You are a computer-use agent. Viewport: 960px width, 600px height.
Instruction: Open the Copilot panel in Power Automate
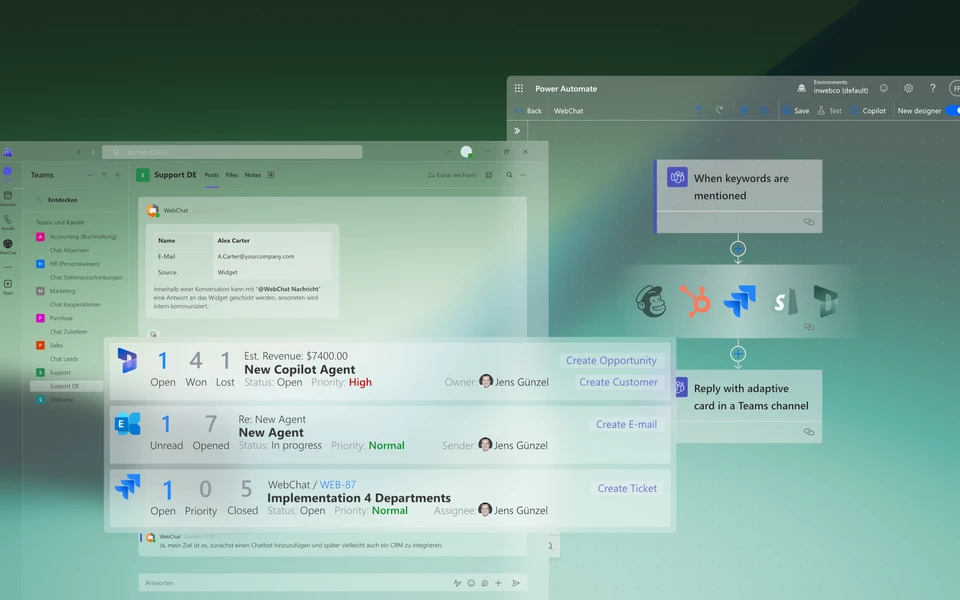pos(869,111)
